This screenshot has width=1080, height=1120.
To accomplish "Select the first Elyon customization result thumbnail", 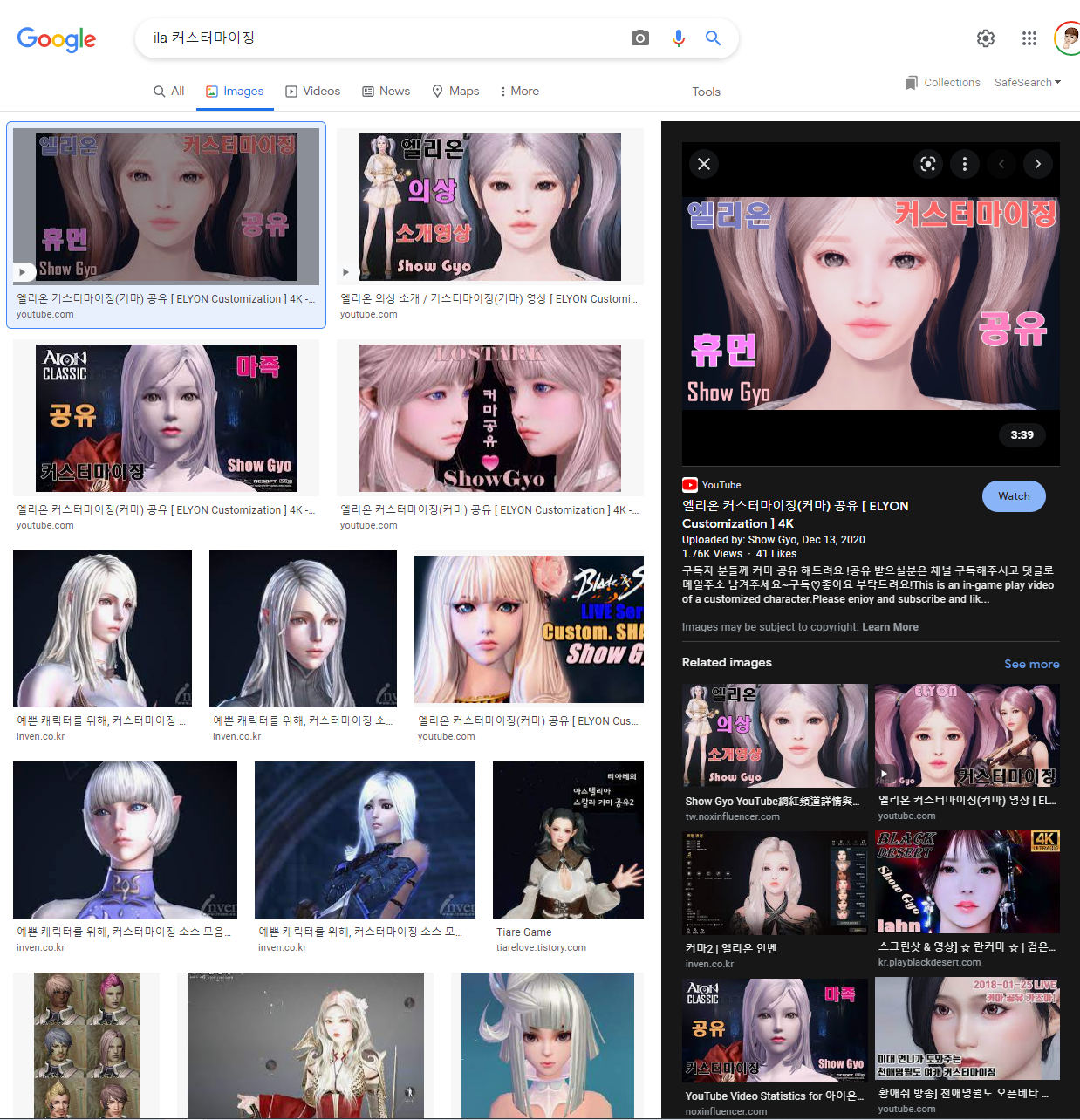I will point(166,207).
